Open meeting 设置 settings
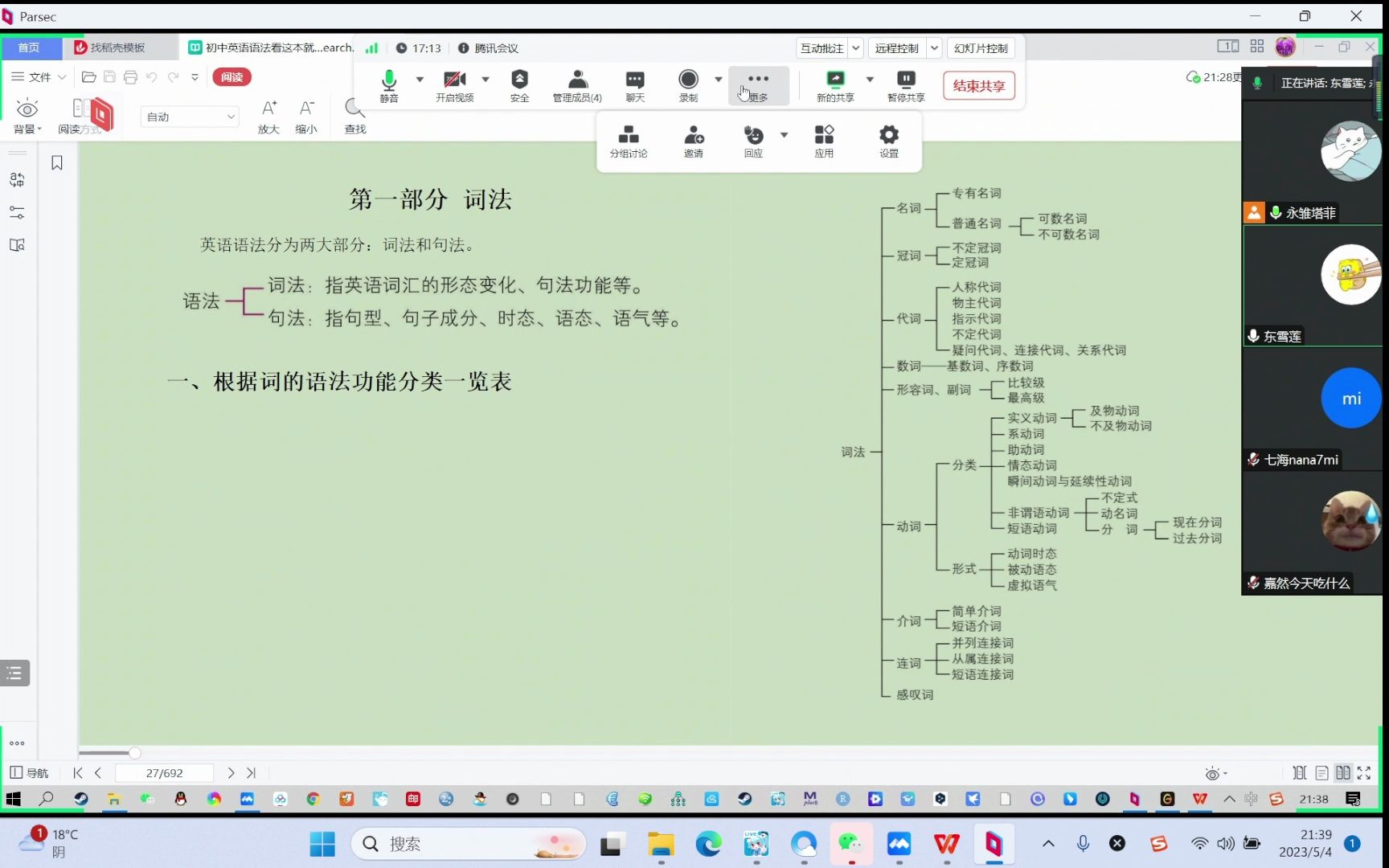1389x868 pixels. [x=889, y=141]
